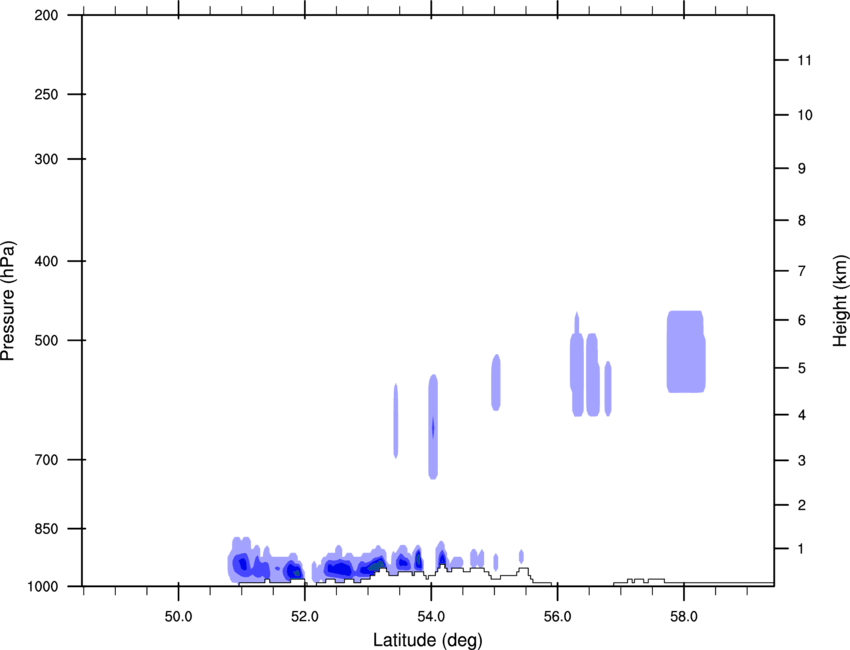Click height label 5 km
850x650 pixels.
(x=802, y=368)
